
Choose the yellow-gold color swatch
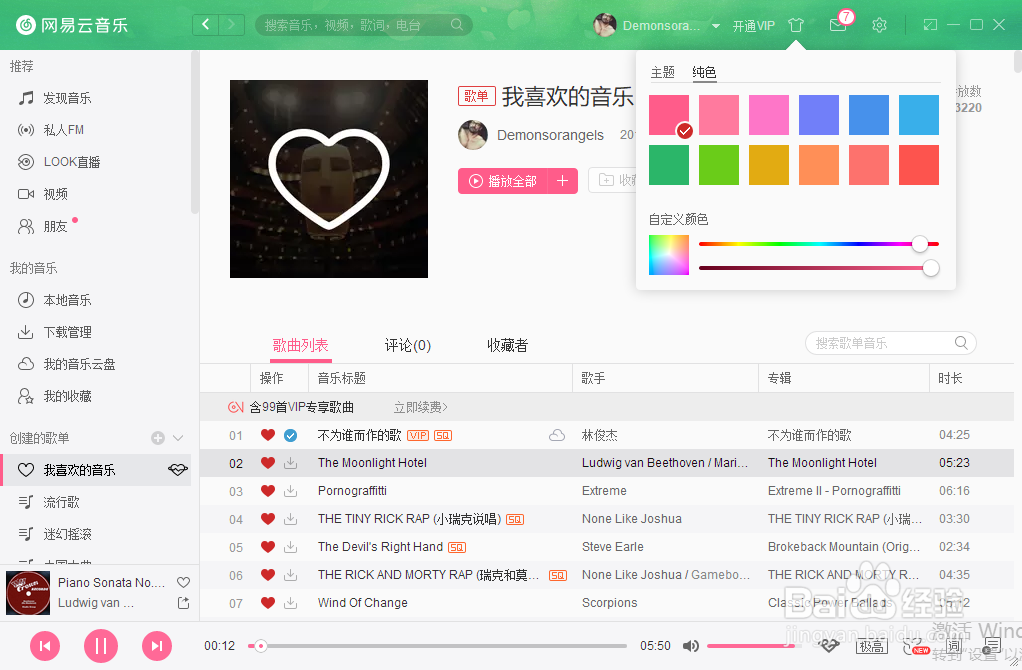coord(769,165)
